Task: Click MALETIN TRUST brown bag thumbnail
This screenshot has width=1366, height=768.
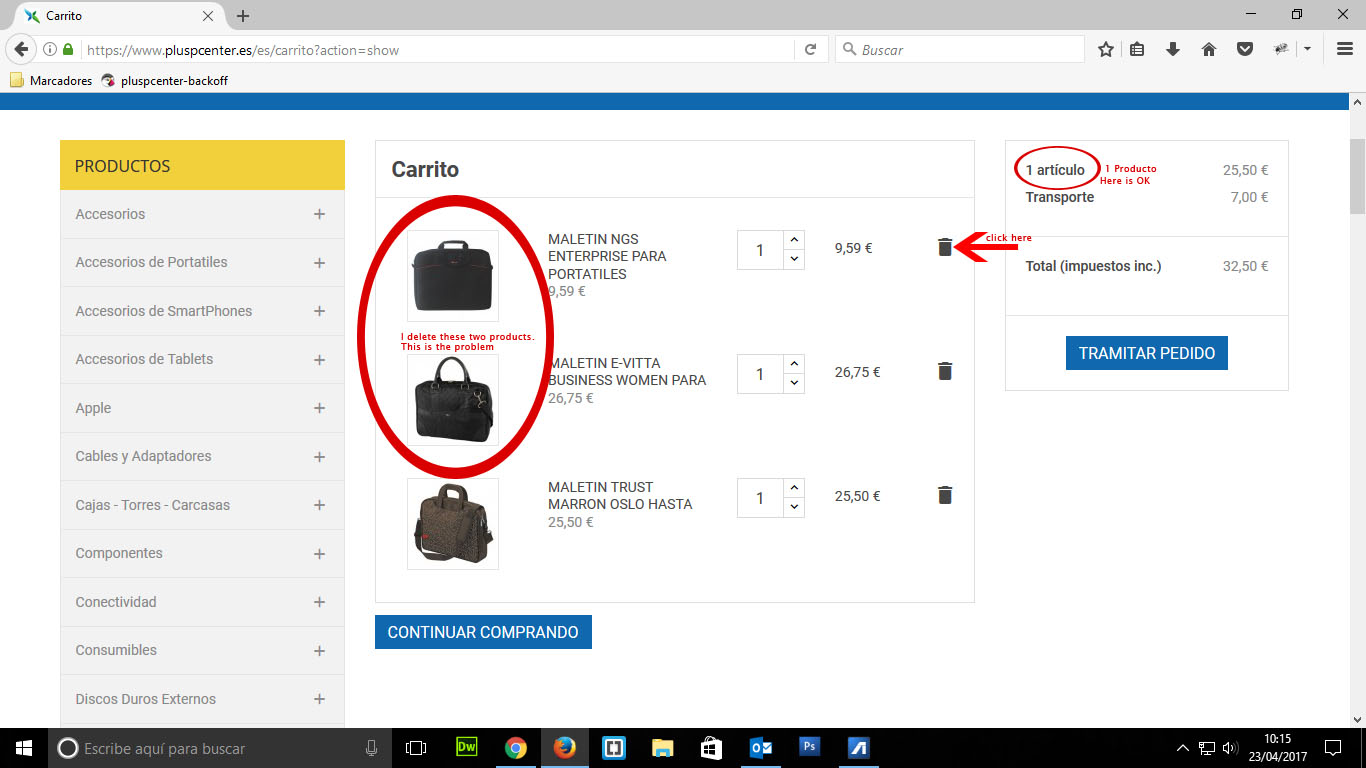Action: tap(453, 524)
